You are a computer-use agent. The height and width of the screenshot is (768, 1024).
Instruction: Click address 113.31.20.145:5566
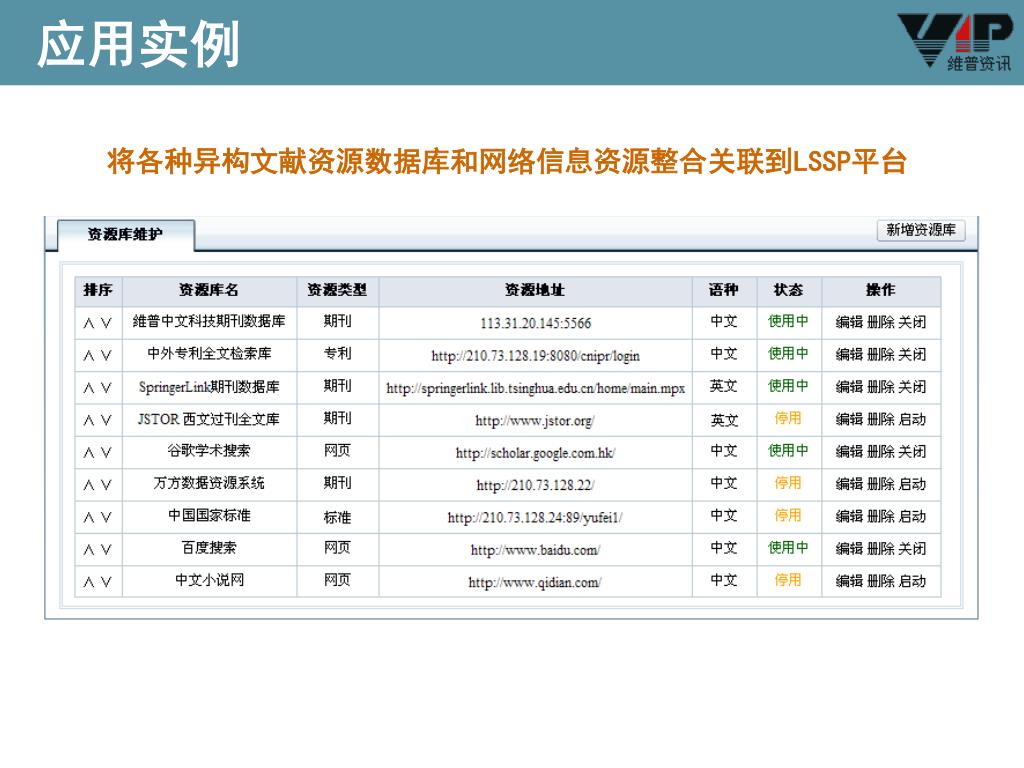536,323
